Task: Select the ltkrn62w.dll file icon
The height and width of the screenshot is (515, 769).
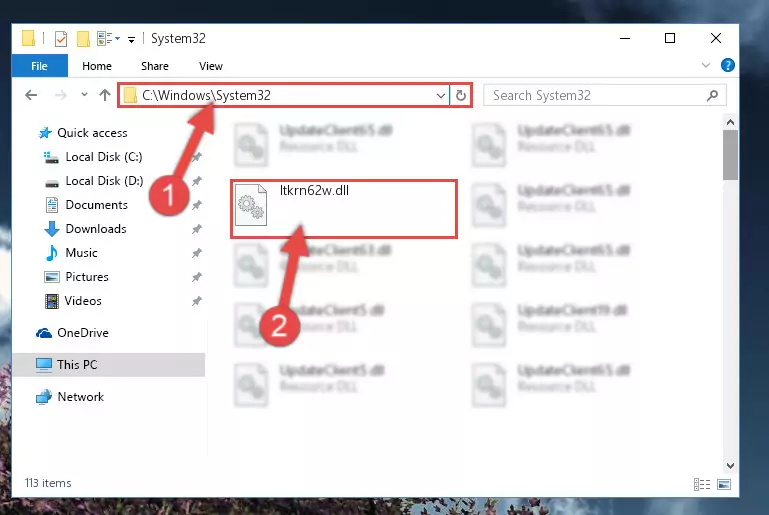Action: (251, 205)
